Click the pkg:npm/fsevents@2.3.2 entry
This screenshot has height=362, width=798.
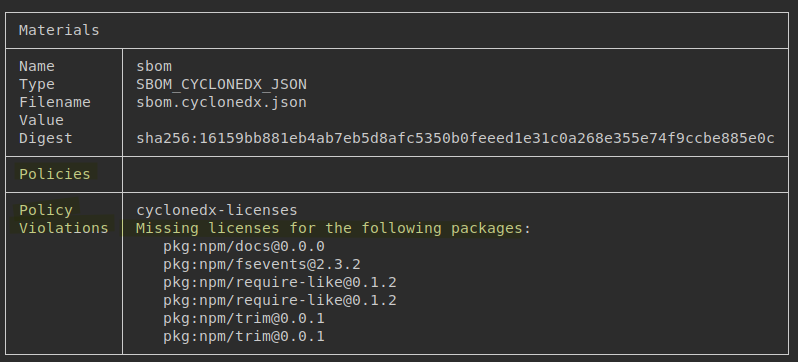point(262,264)
